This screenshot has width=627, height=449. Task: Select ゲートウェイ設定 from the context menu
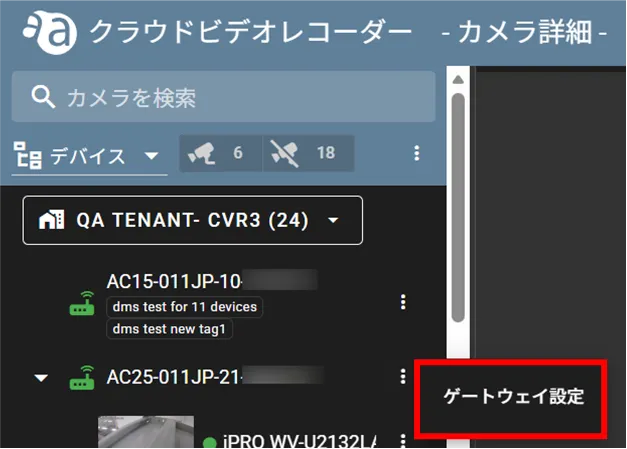(x=513, y=396)
